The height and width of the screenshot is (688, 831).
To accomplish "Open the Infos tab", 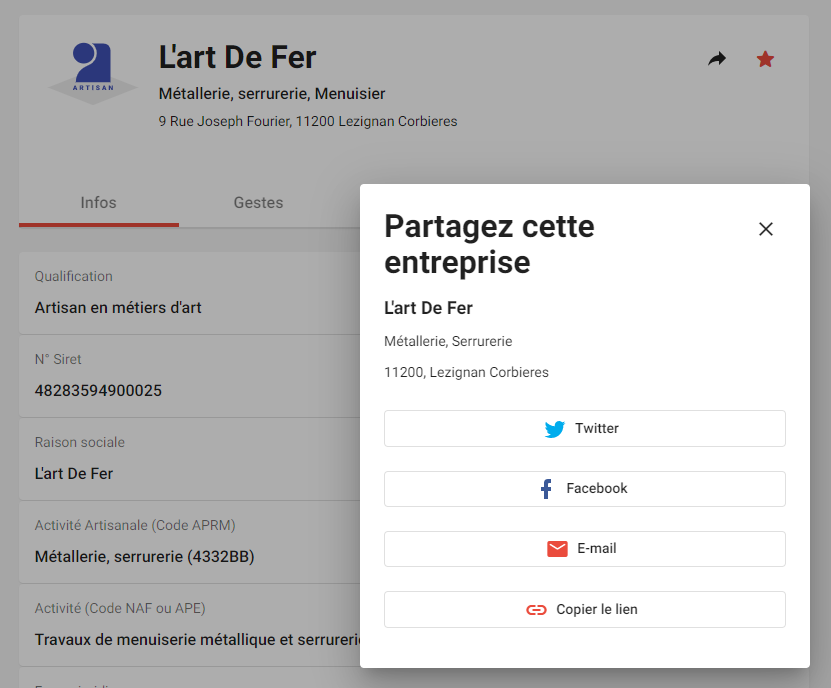I will pyautogui.click(x=99, y=203).
